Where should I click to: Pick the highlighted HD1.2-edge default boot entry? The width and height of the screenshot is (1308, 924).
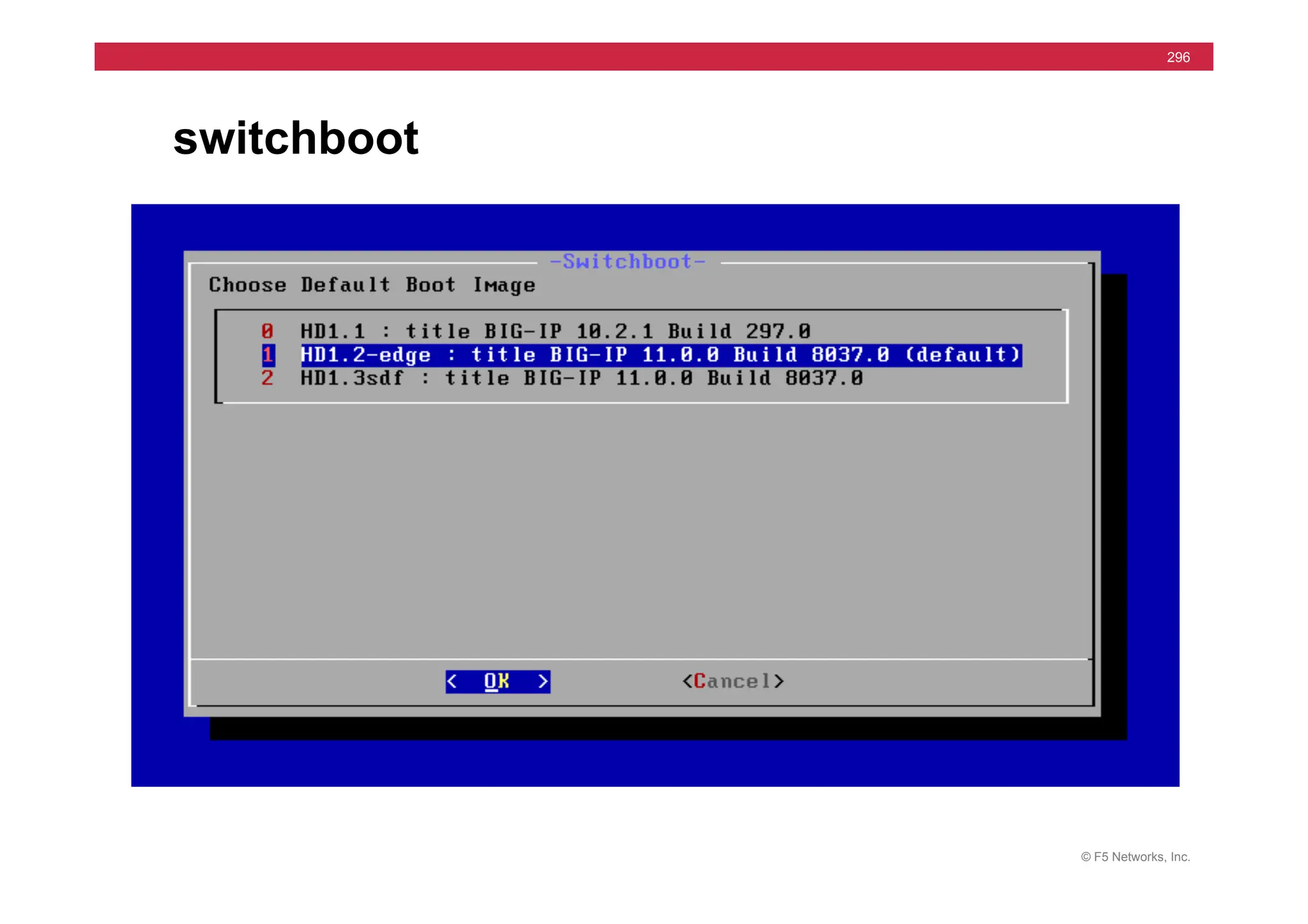pos(661,355)
